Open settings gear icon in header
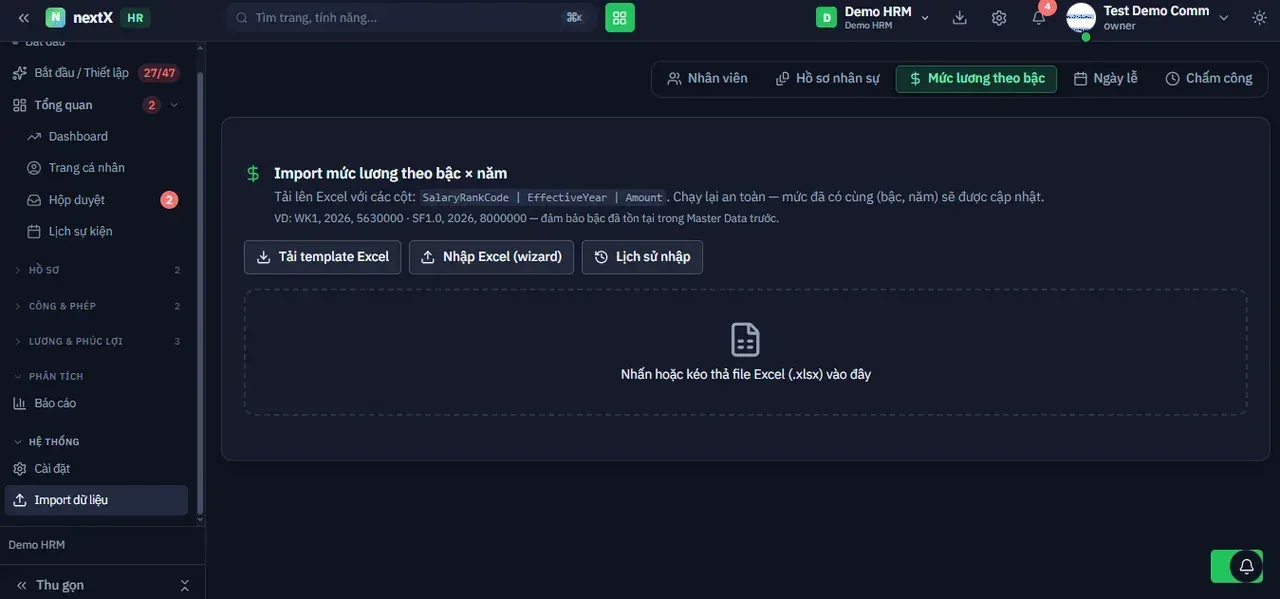Image resolution: width=1280 pixels, height=599 pixels. click(x=999, y=18)
